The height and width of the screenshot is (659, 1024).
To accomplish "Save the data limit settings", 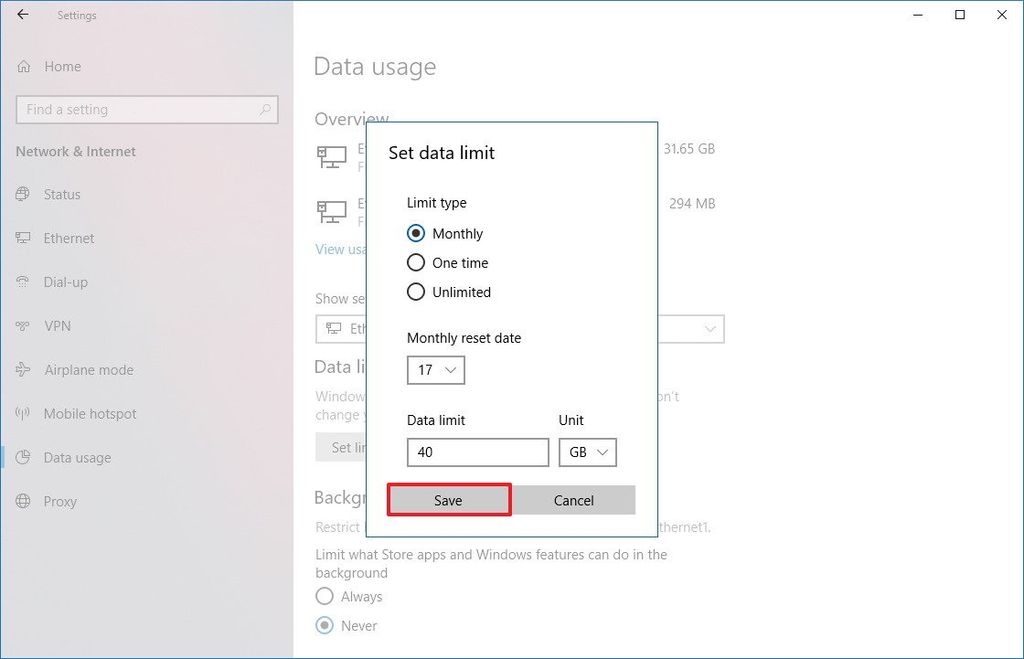I will (449, 500).
